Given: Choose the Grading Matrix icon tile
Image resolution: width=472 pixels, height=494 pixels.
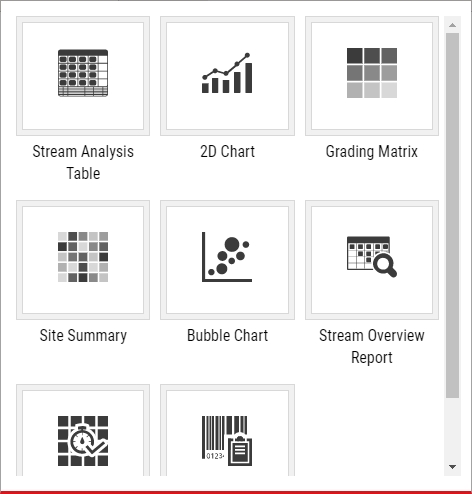Looking at the screenshot, I should point(372,73).
